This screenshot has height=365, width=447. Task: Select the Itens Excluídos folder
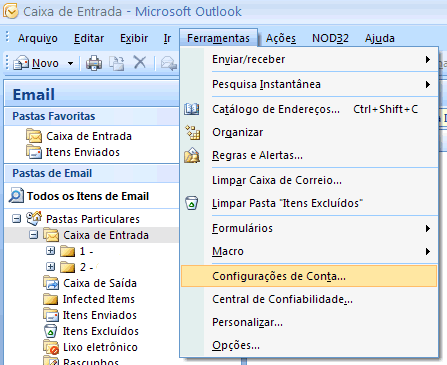(x=101, y=331)
